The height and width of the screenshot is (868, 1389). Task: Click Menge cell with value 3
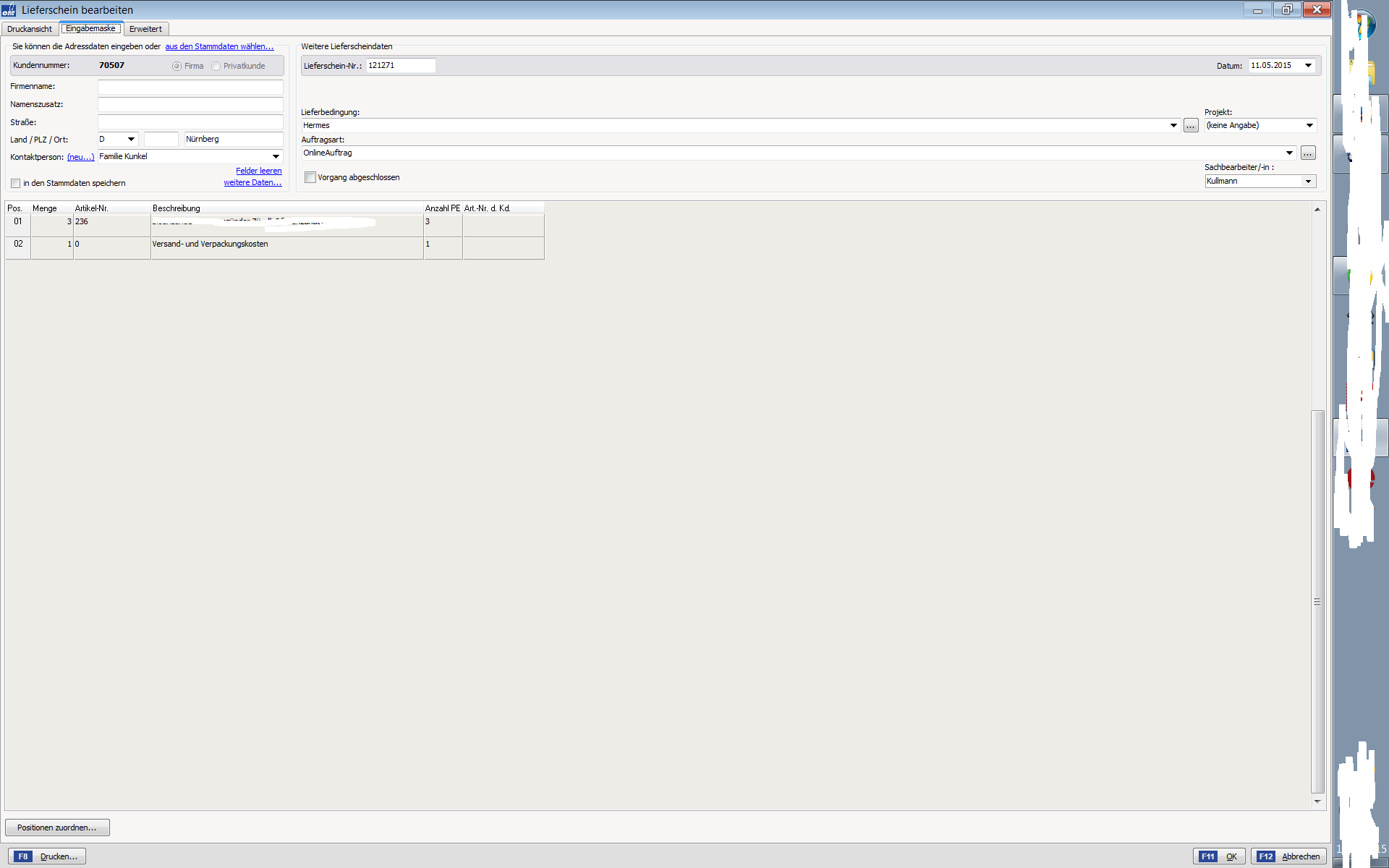click(51, 225)
